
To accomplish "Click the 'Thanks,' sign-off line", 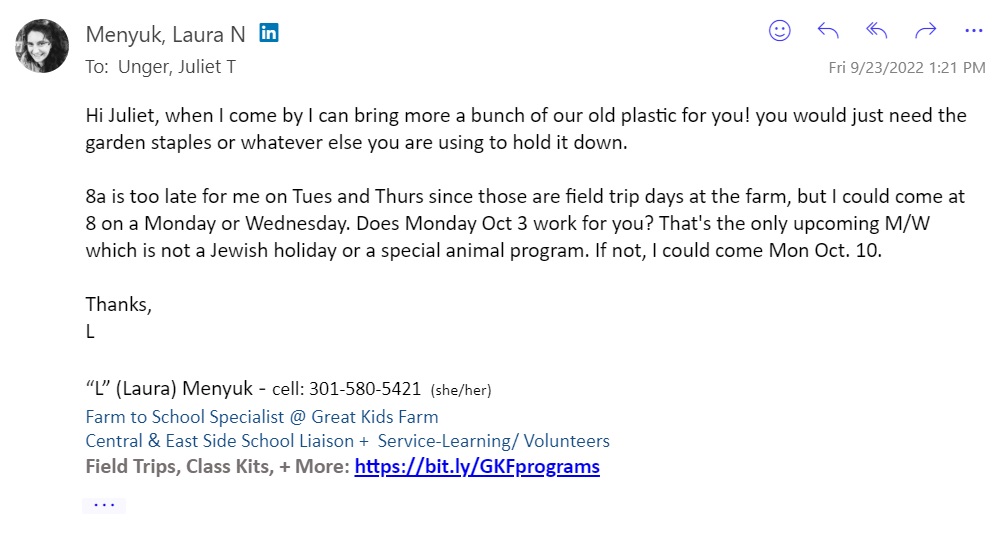I will tap(118, 305).
